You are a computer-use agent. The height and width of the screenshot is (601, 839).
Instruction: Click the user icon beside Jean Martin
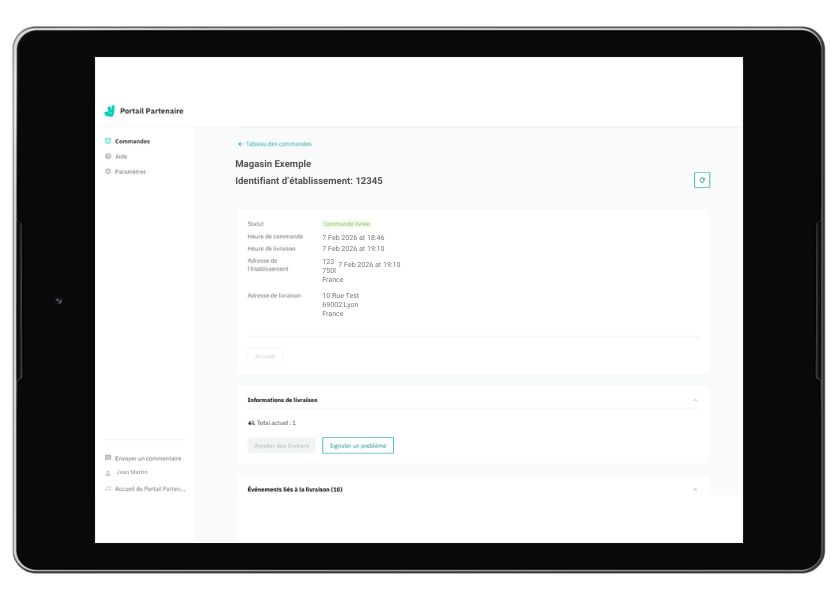[108, 473]
